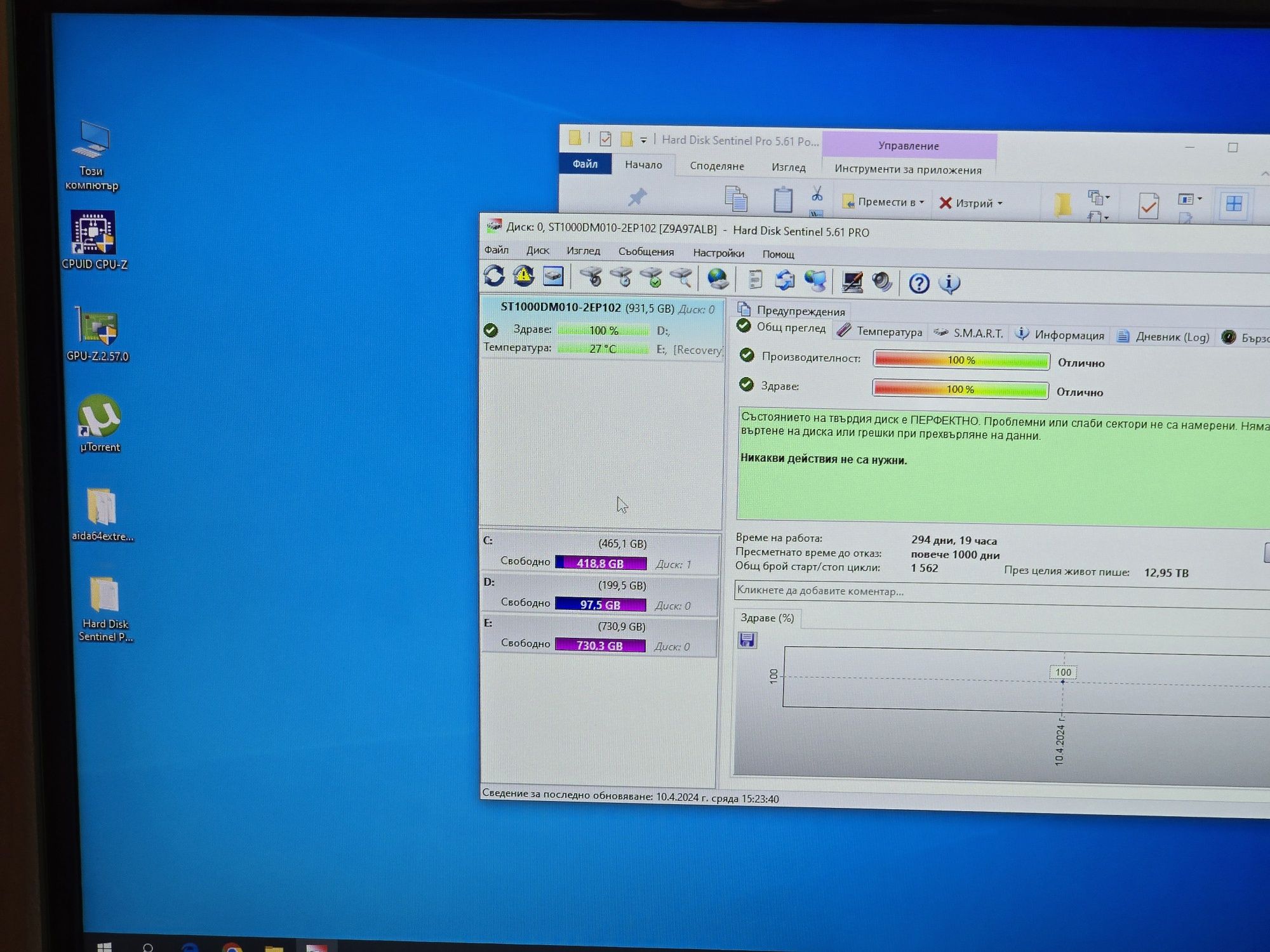
Task: Click the copy icon in Explorer ribbon
Action: tap(736, 199)
